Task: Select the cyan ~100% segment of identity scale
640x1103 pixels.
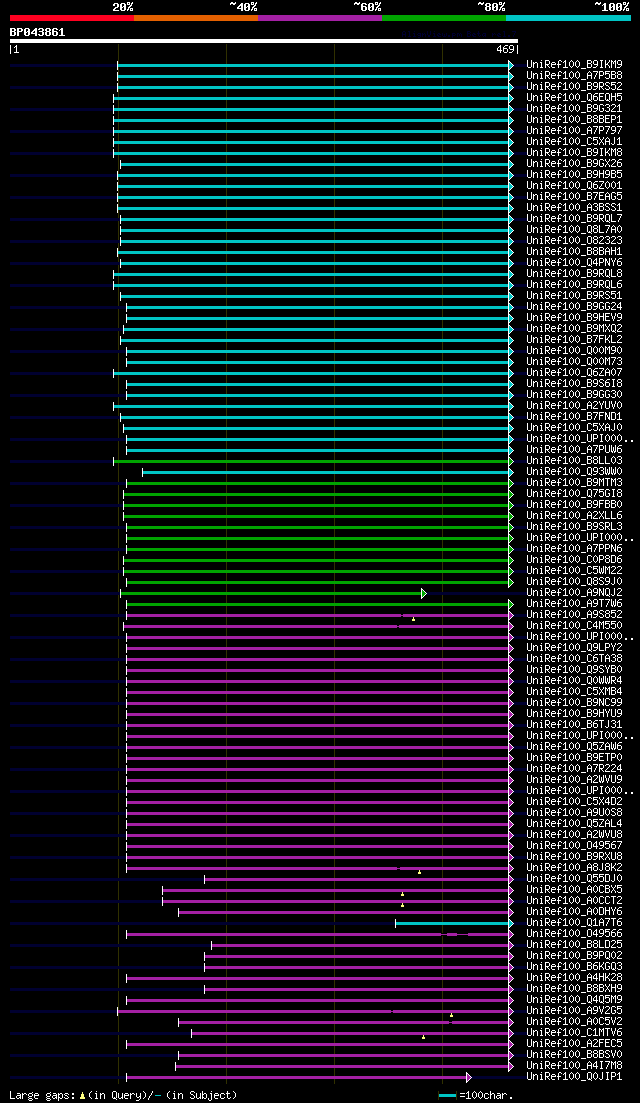Action: point(568,18)
